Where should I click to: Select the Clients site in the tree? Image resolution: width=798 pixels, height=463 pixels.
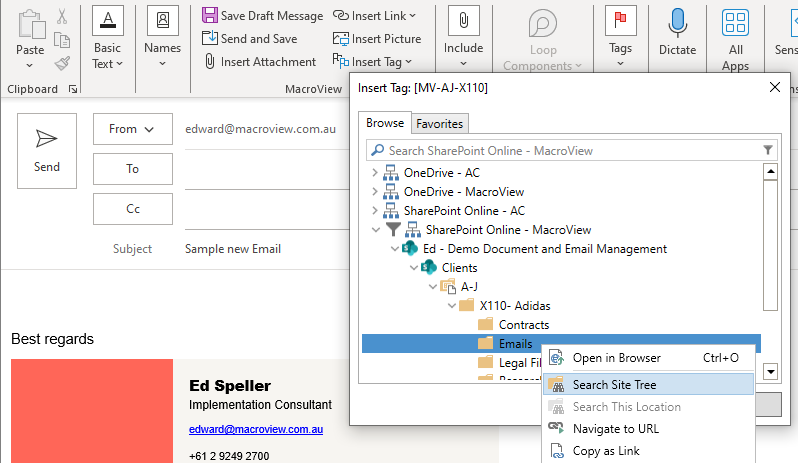click(x=459, y=268)
